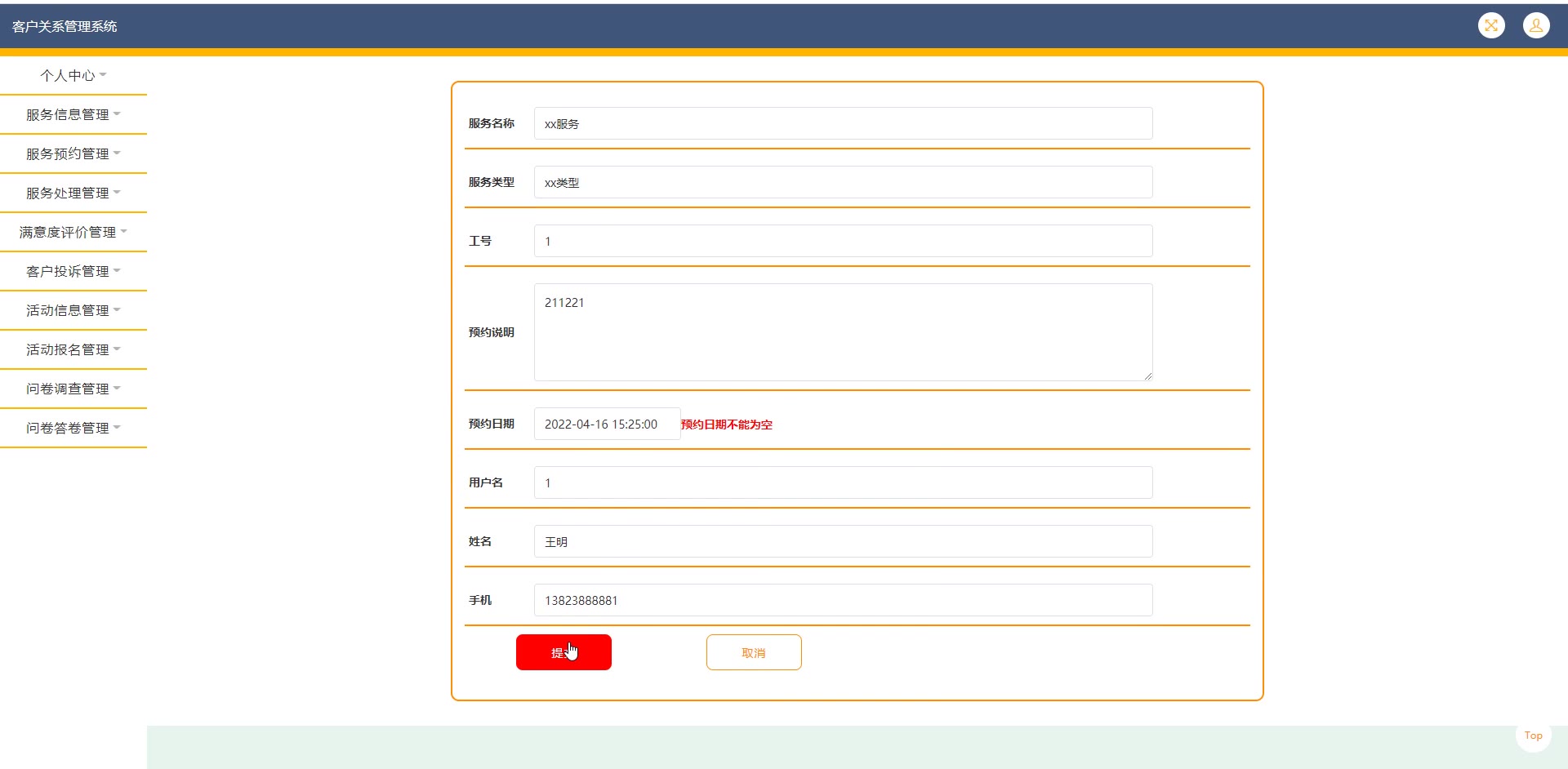Expand the 问卷答卷管理 menu
The height and width of the screenshot is (769, 1568).
pyautogui.click(x=73, y=428)
